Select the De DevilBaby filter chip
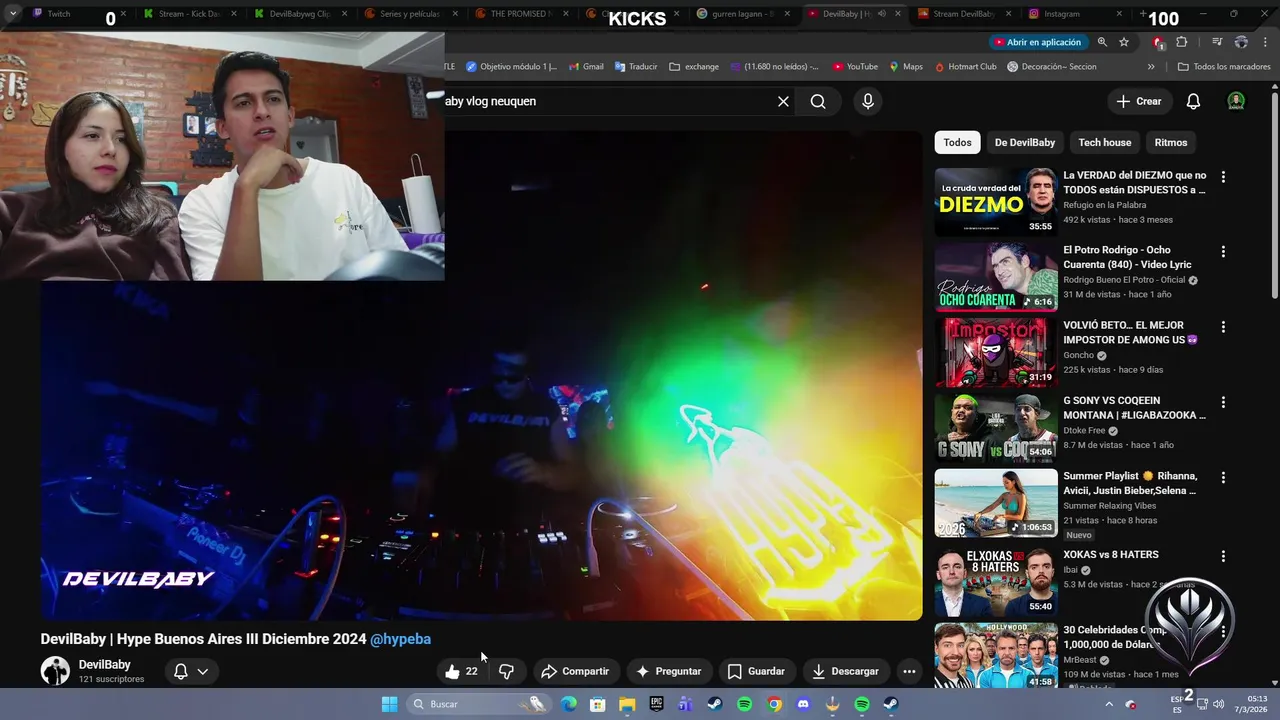Screen dimensions: 1280x720 tap(1024, 142)
